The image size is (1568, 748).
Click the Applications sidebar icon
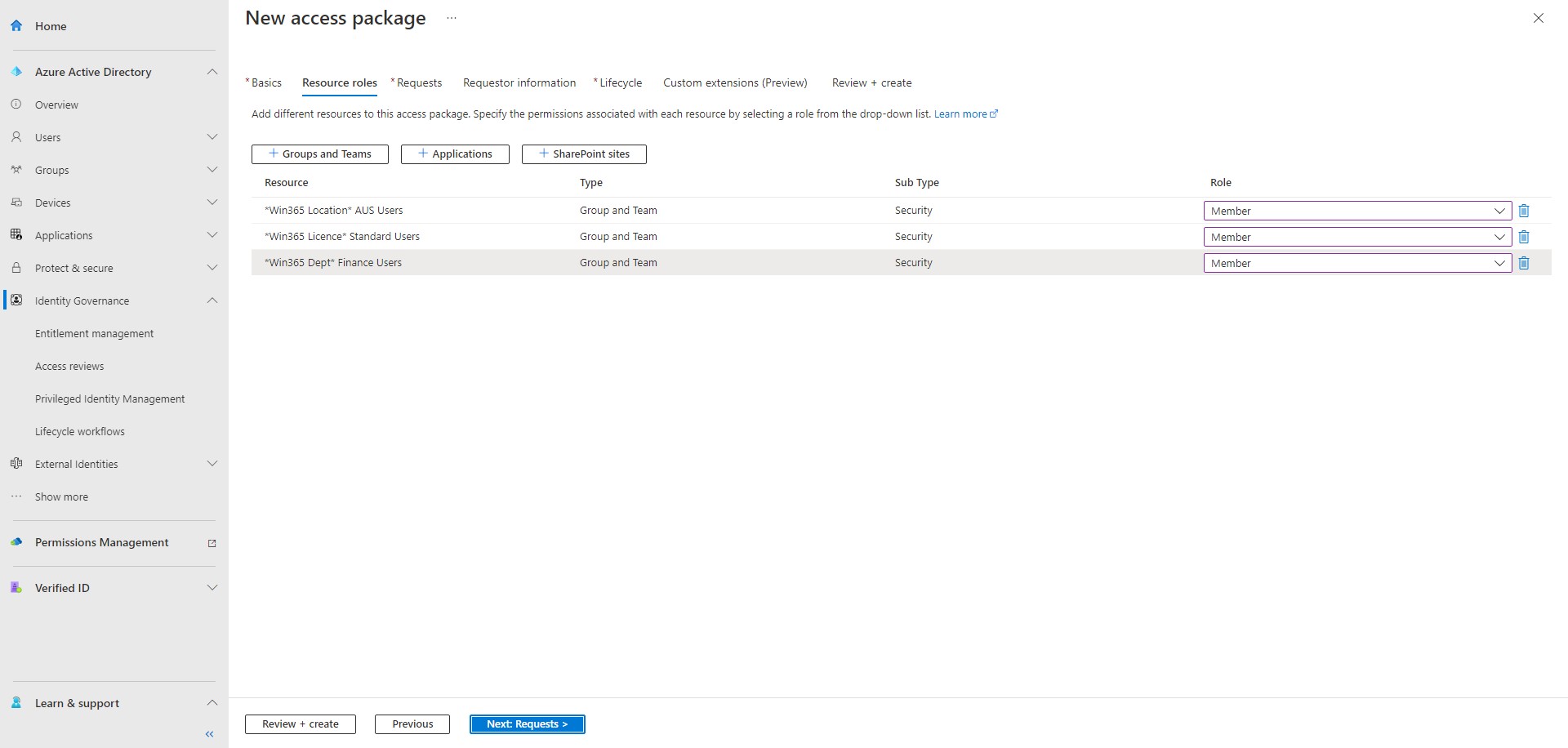(16, 234)
